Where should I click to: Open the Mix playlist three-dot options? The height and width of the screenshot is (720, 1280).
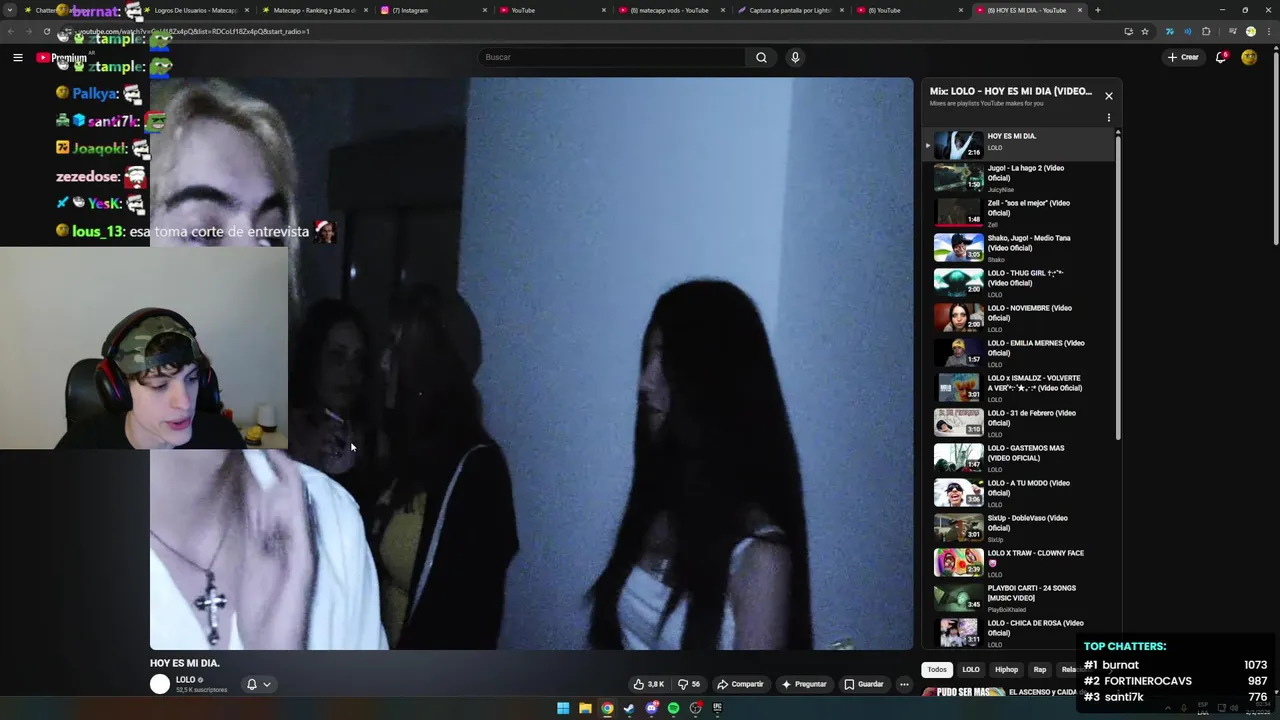click(x=1108, y=118)
